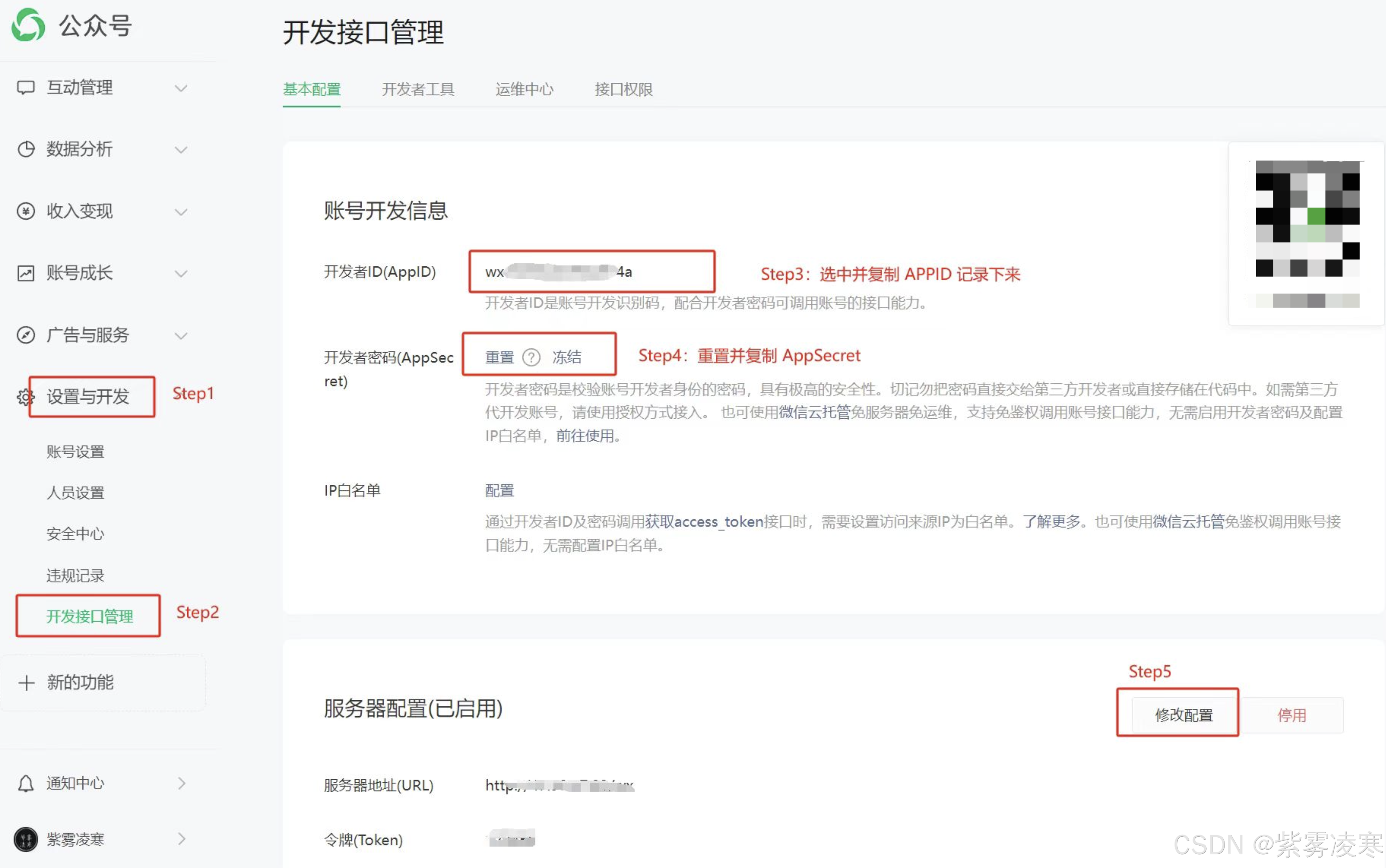1386x868 pixels.
Task: Switch to the 开发者工具 tab
Action: [x=418, y=89]
